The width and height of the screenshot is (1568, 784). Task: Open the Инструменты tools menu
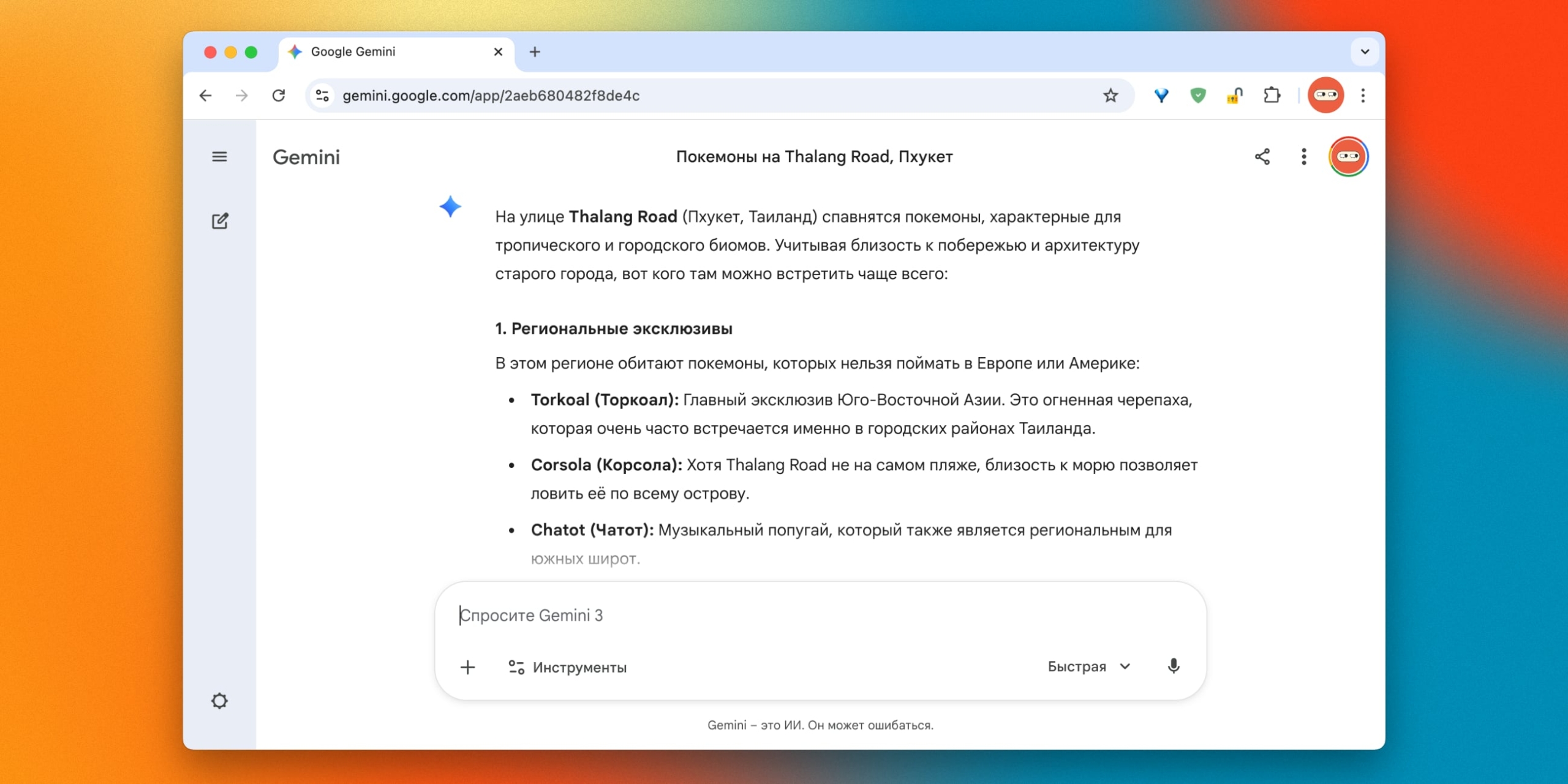567,667
